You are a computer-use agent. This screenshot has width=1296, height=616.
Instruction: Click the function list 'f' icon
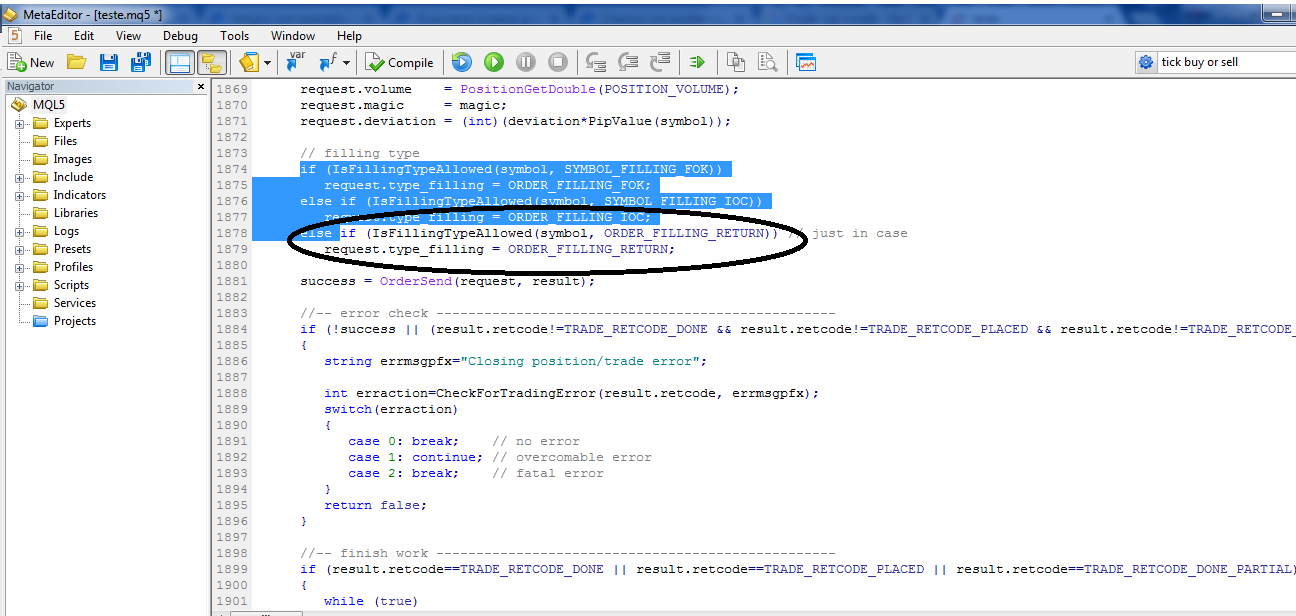pyautogui.click(x=328, y=62)
